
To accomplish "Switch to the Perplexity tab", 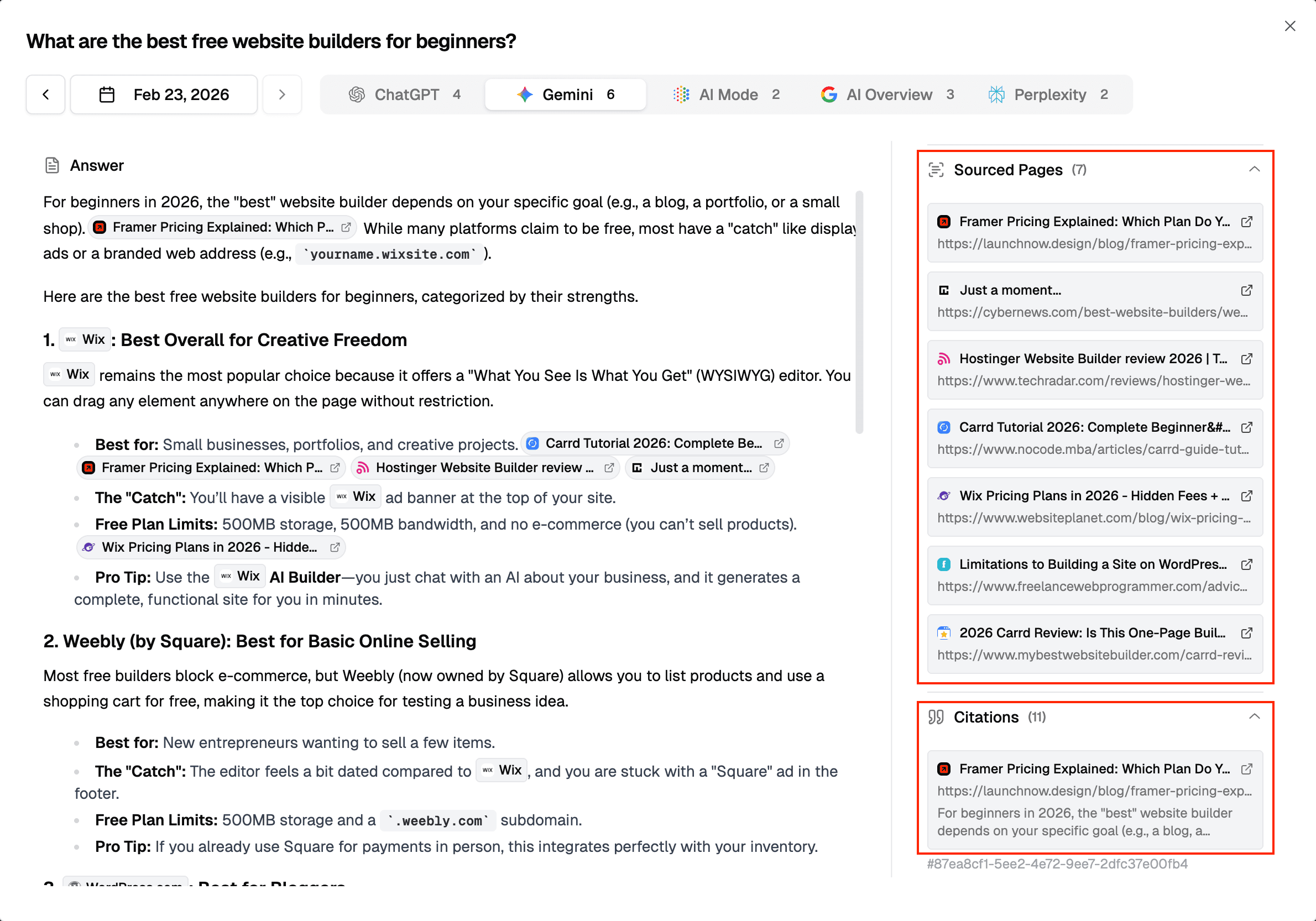I will pyautogui.click(x=1048, y=95).
